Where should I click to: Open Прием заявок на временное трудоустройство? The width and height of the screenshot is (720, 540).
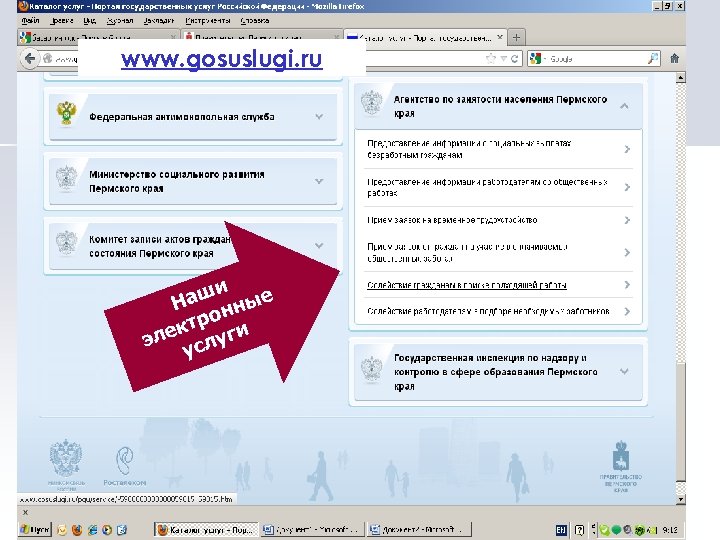pos(452,220)
